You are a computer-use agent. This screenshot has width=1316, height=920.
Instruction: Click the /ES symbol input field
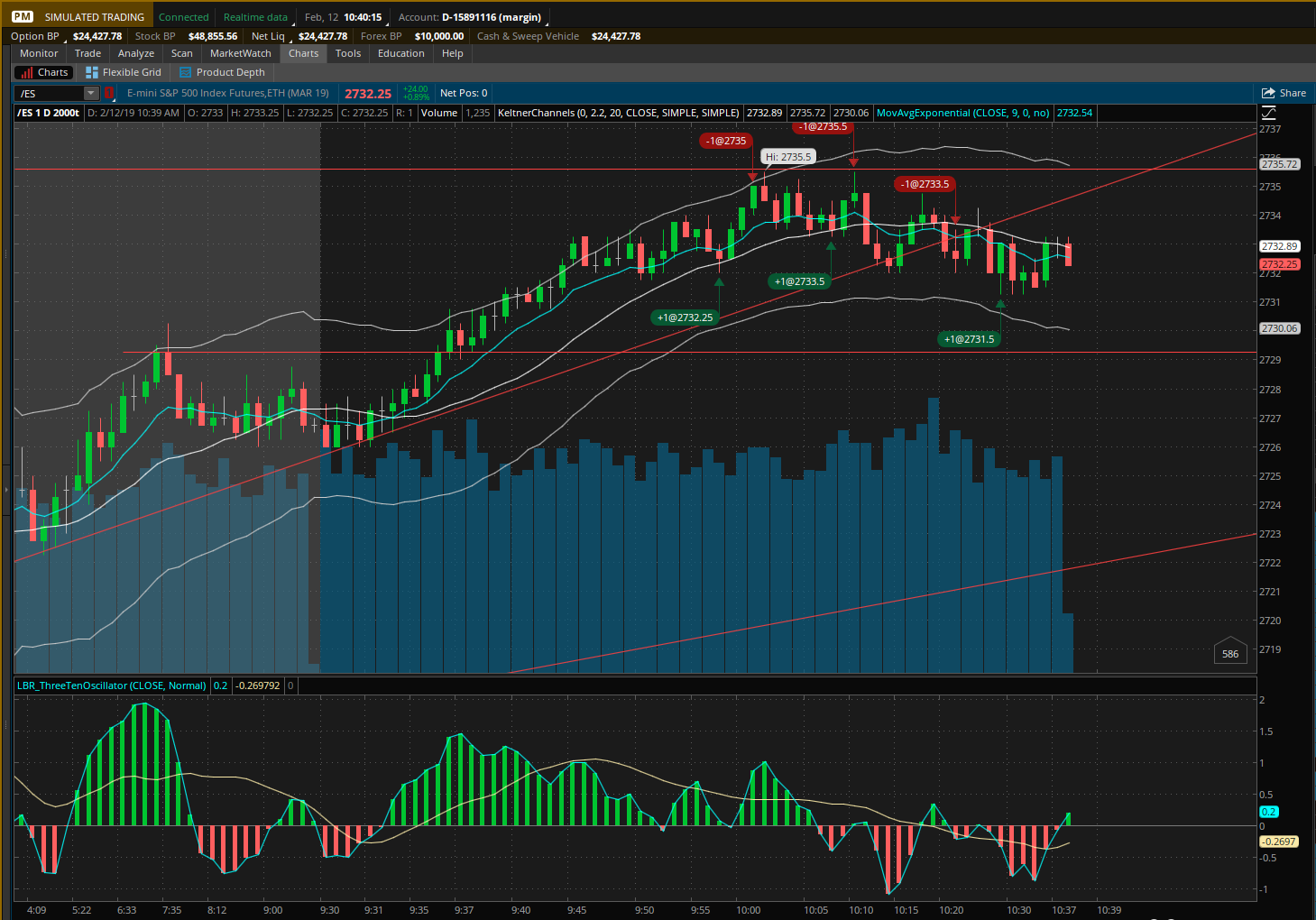point(51,93)
